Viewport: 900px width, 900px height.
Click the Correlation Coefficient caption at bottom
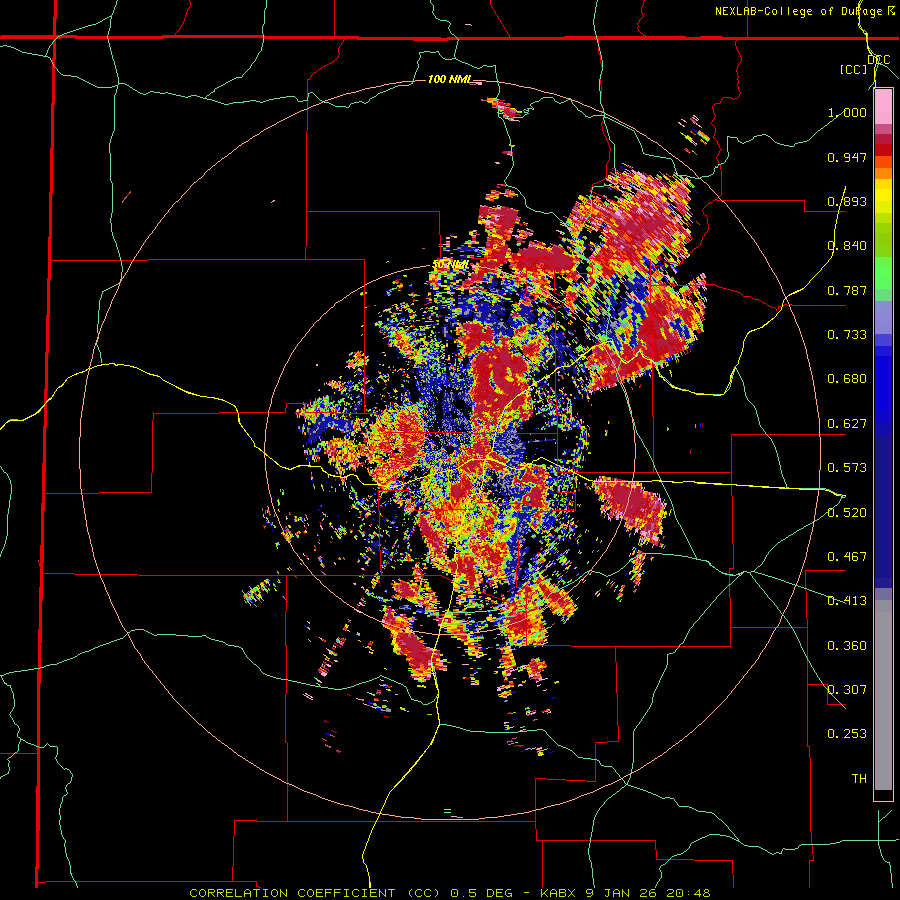pos(450,893)
